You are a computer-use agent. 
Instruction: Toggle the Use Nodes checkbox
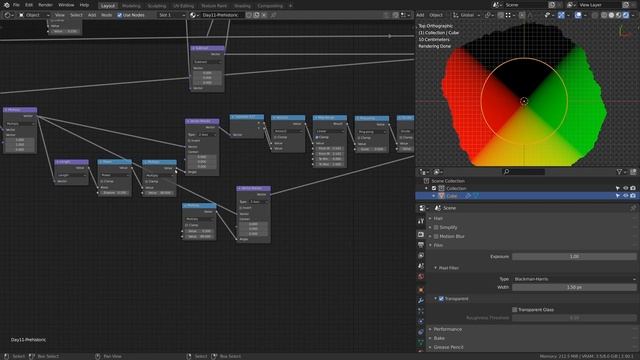point(120,15)
